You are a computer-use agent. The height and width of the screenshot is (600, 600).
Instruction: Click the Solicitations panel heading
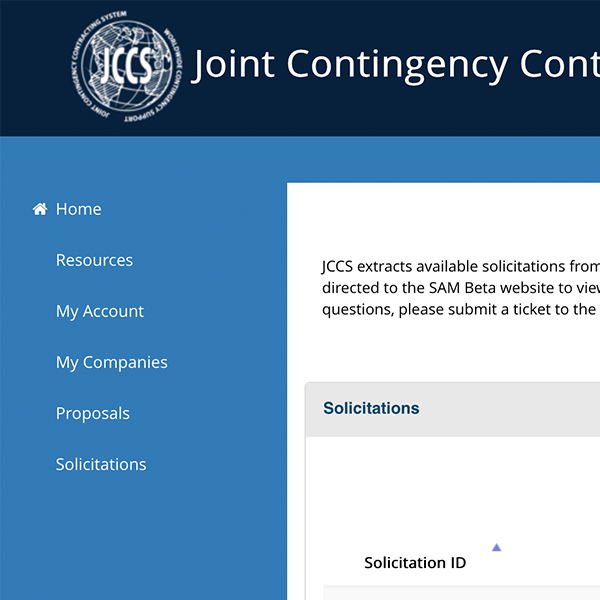tap(371, 408)
